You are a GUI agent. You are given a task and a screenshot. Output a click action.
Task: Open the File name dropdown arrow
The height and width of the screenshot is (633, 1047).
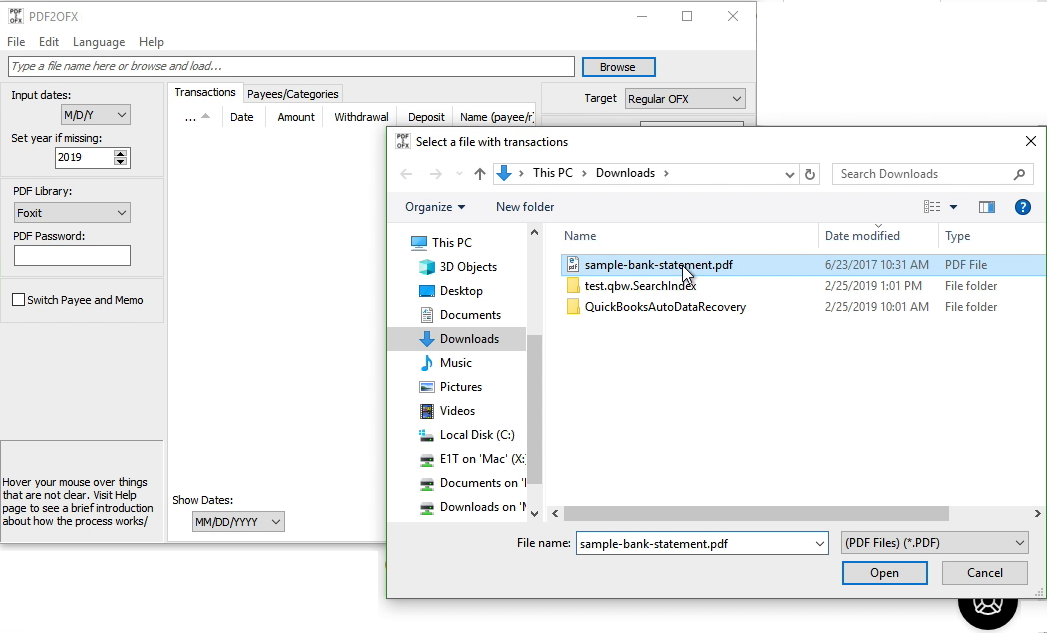click(x=819, y=544)
